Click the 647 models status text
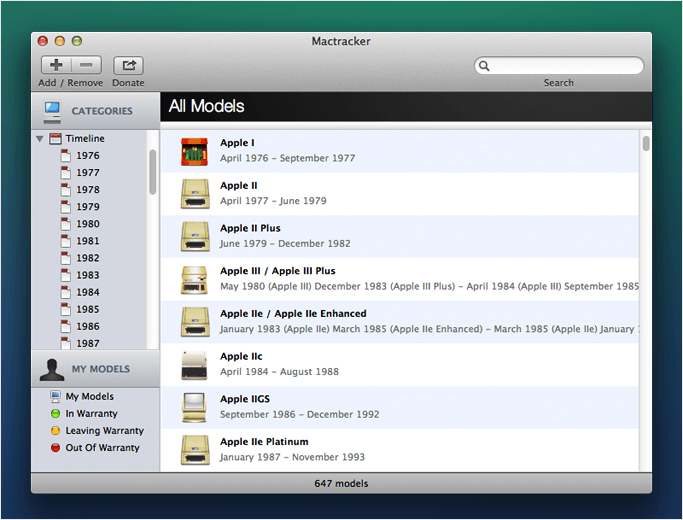This screenshot has height=520, width=683. (342, 483)
